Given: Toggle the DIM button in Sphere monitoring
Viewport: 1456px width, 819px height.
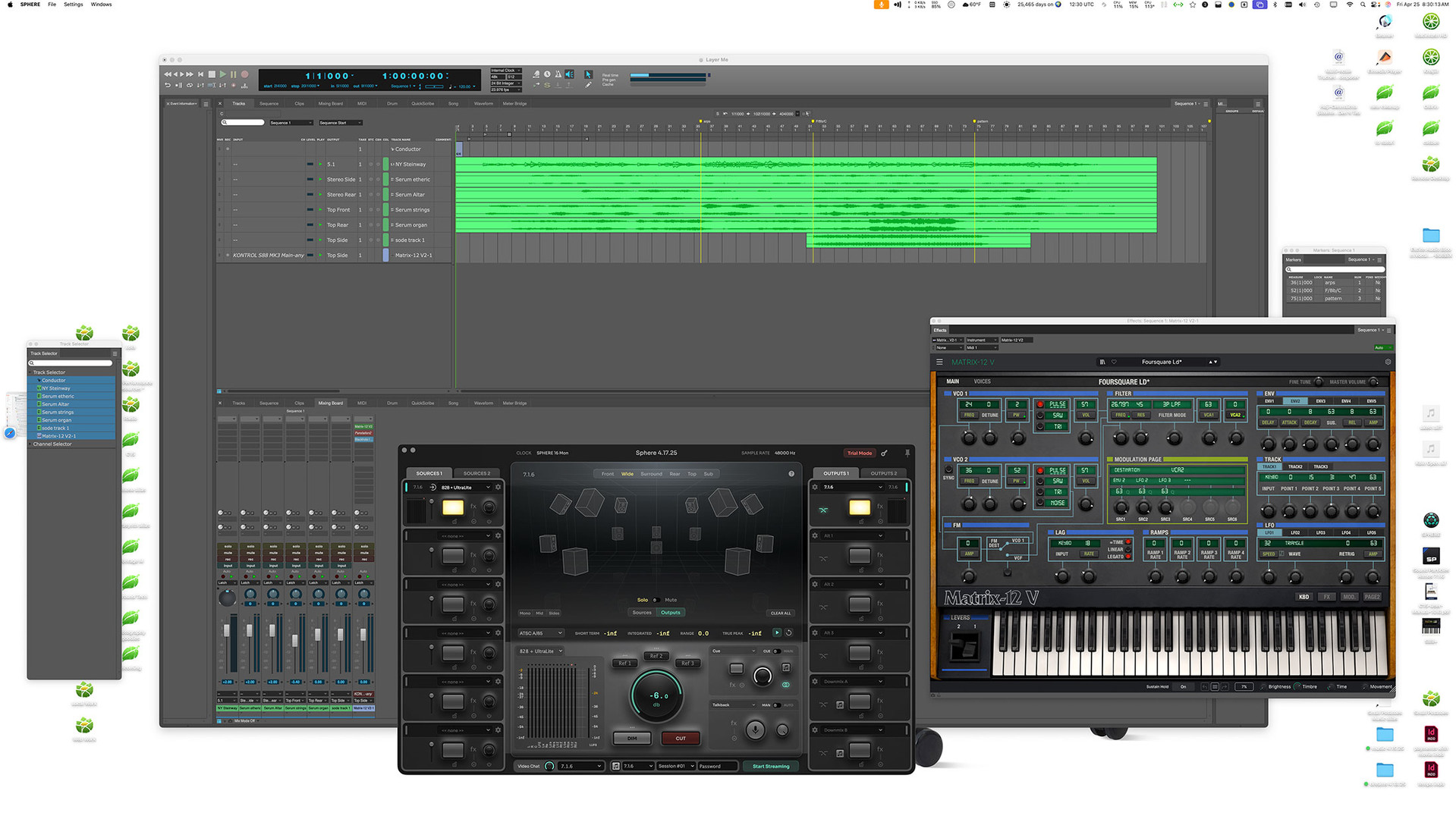Looking at the screenshot, I should pos(631,738).
